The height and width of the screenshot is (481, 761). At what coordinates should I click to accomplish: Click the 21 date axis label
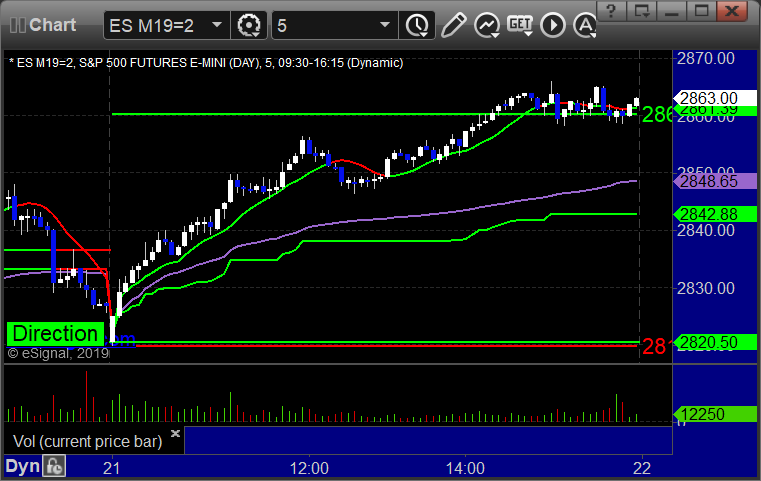(x=112, y=468)
